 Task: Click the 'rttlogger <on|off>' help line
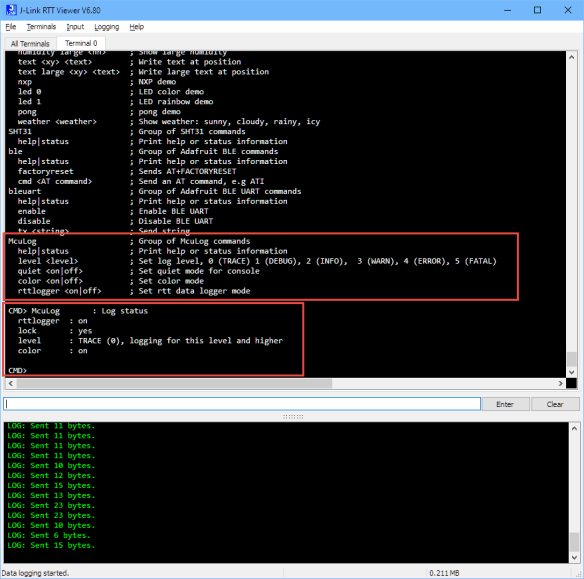134,291
